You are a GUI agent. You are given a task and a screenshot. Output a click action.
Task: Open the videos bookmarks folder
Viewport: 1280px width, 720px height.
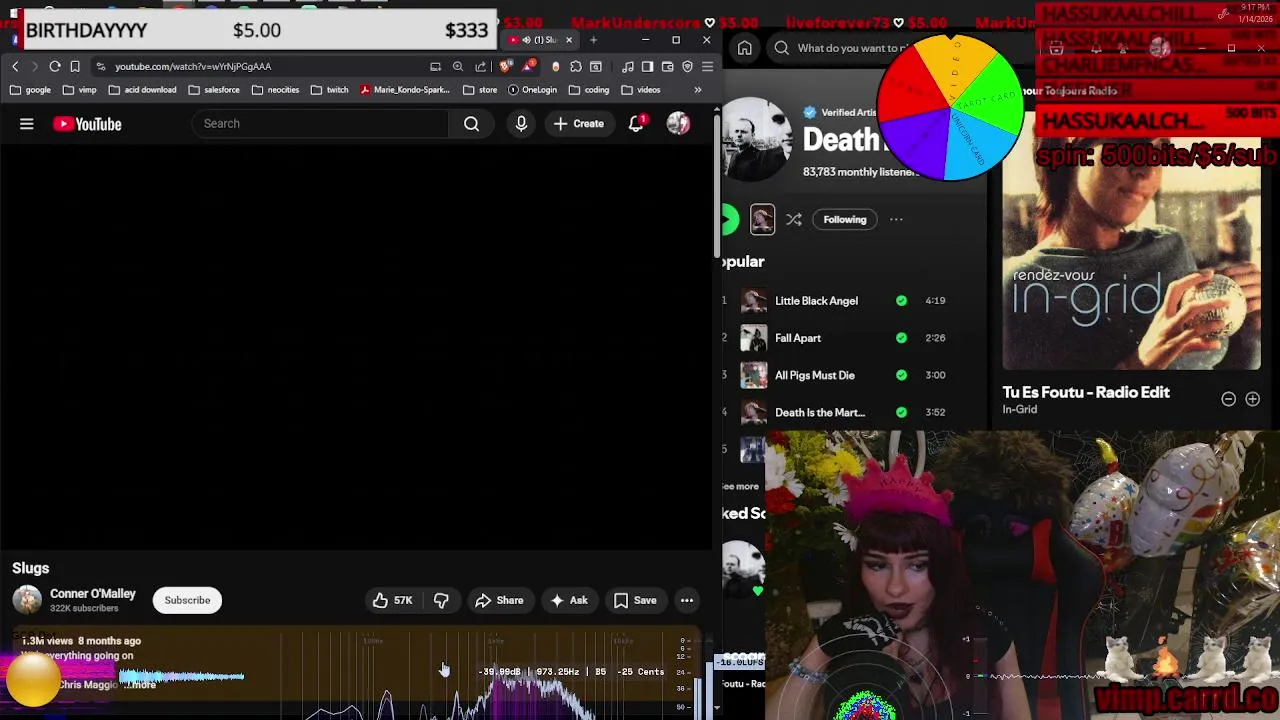641,89
